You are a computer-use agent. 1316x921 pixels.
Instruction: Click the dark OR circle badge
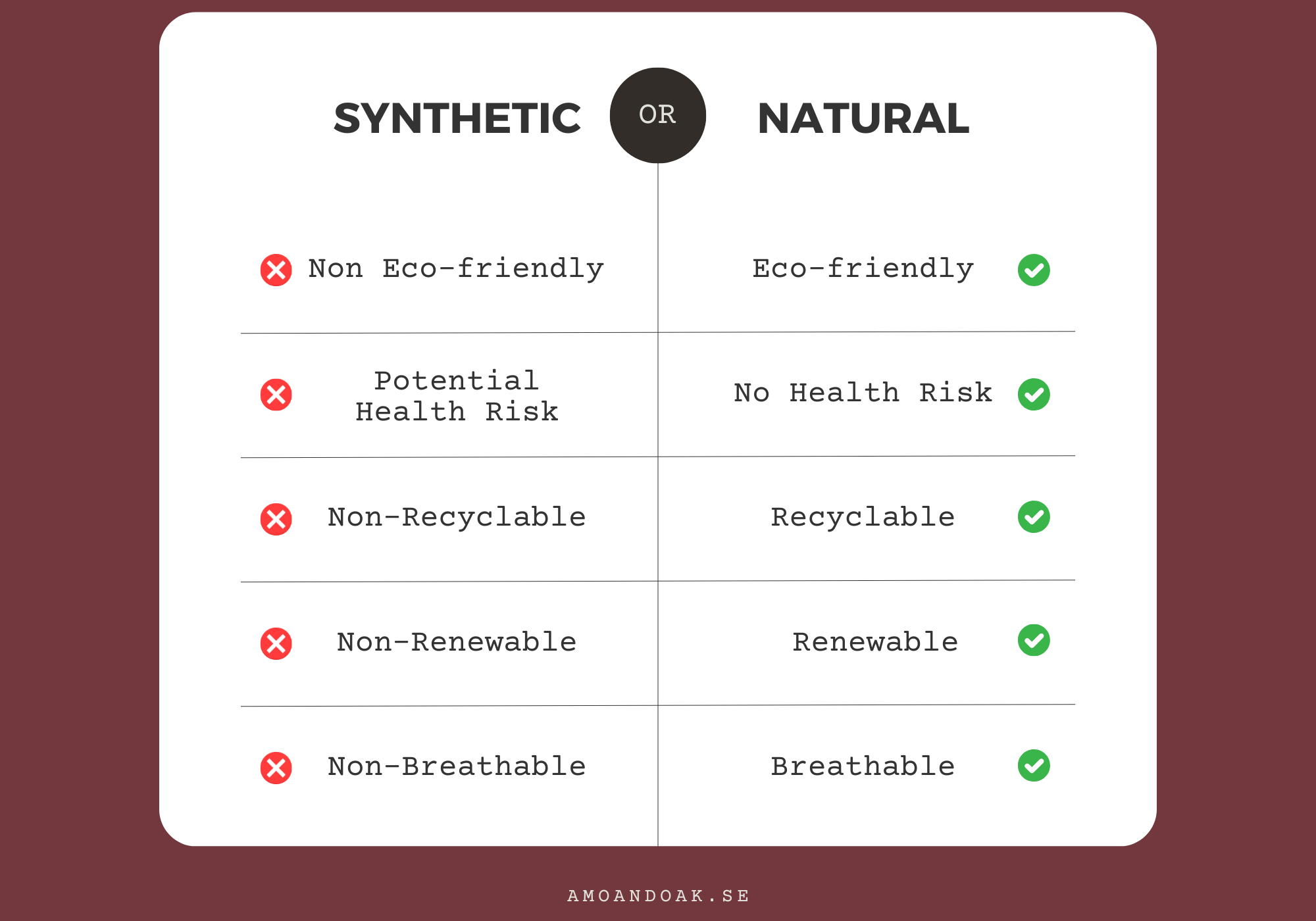click(657, 115)
